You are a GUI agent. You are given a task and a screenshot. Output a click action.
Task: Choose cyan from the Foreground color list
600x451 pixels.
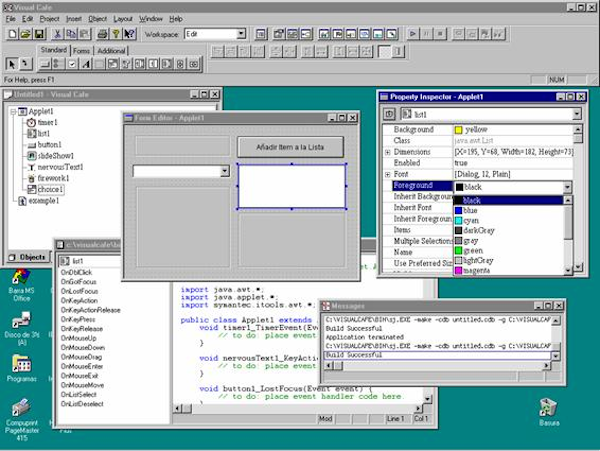pyautogui.click(x=471, y=221)
